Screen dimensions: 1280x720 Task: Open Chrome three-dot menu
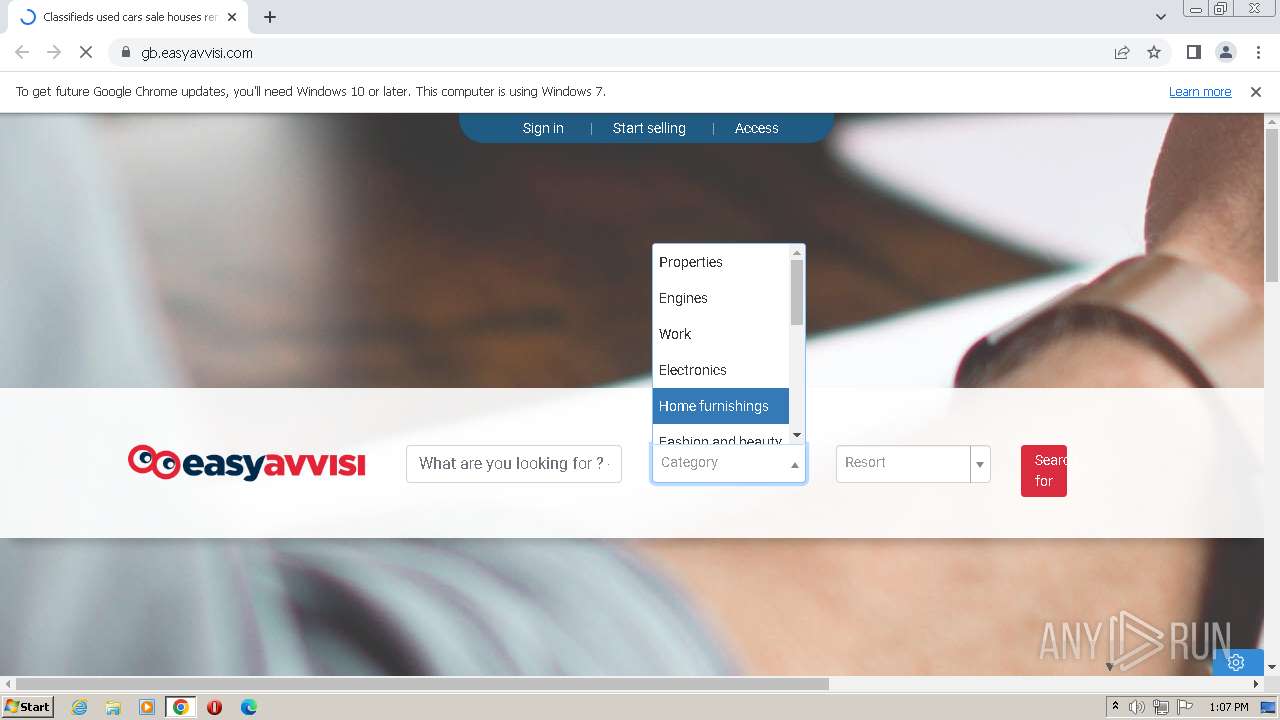[1258, 53]
